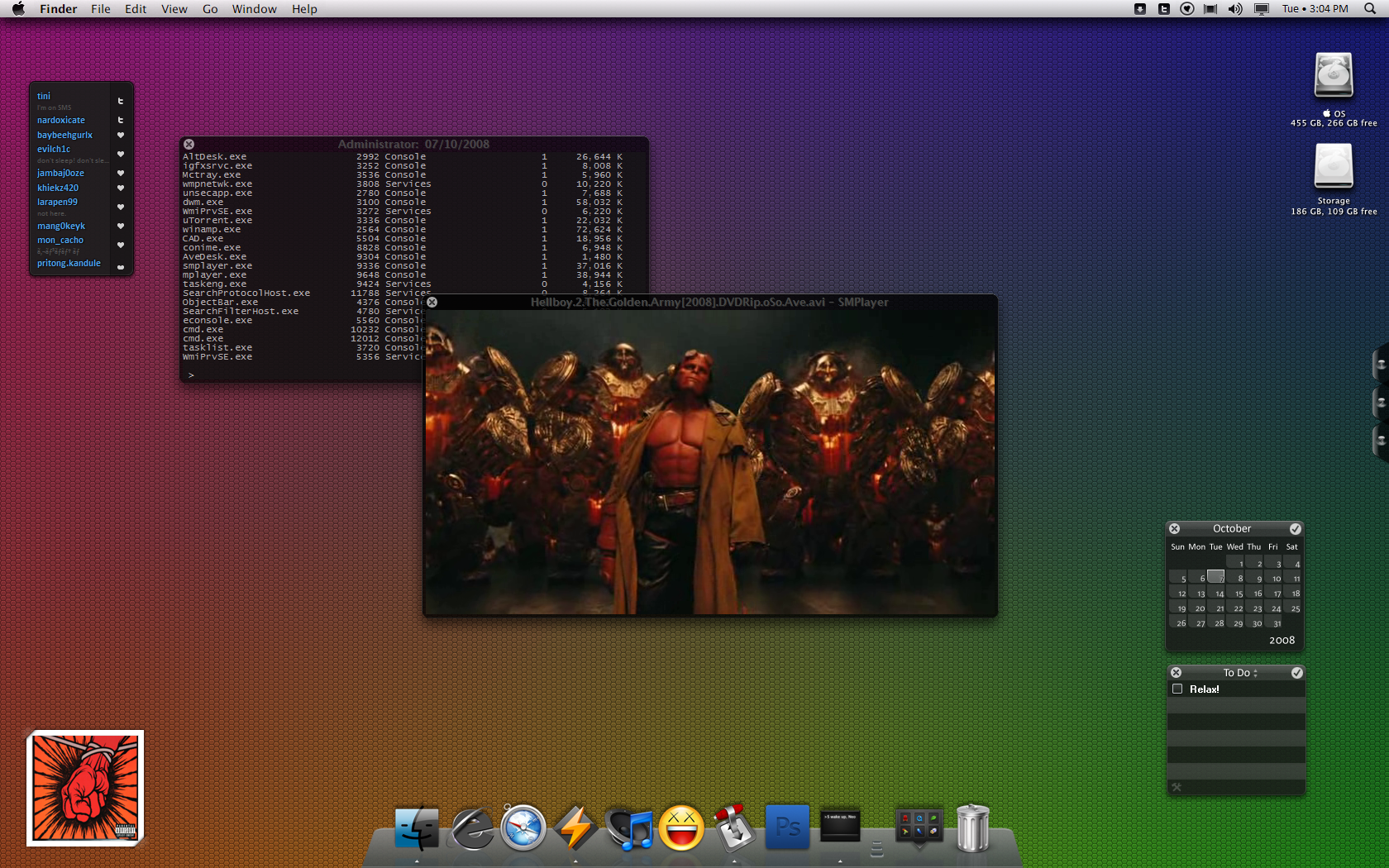
Task: Click the download arrow menu bar icon
Action: coord(1140,9)
